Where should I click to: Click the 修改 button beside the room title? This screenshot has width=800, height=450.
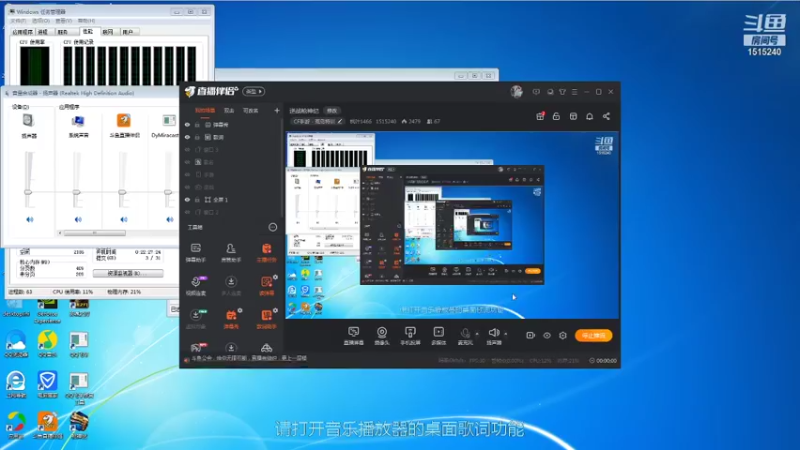332,111
